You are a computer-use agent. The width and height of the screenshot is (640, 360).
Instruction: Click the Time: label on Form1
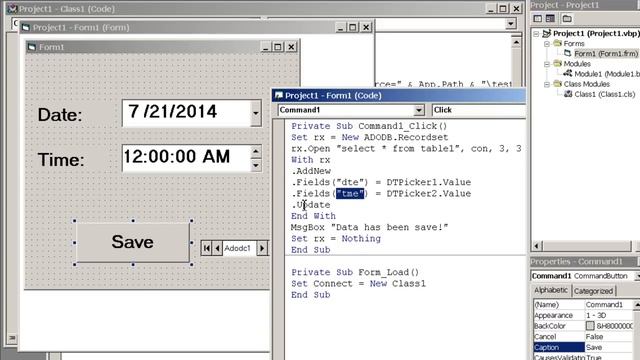61,160
